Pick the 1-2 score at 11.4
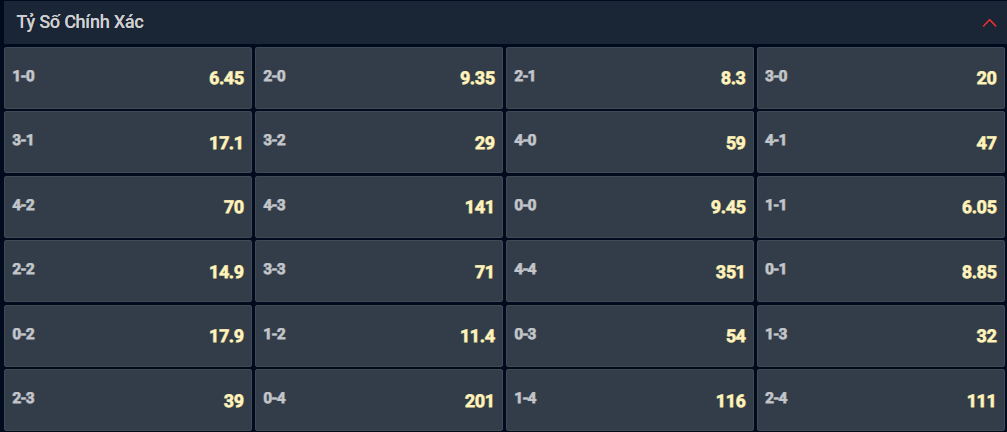Image resolution: width=1007 pixels, height=432 pixels. pyautogui.click(x=379, y=336)
